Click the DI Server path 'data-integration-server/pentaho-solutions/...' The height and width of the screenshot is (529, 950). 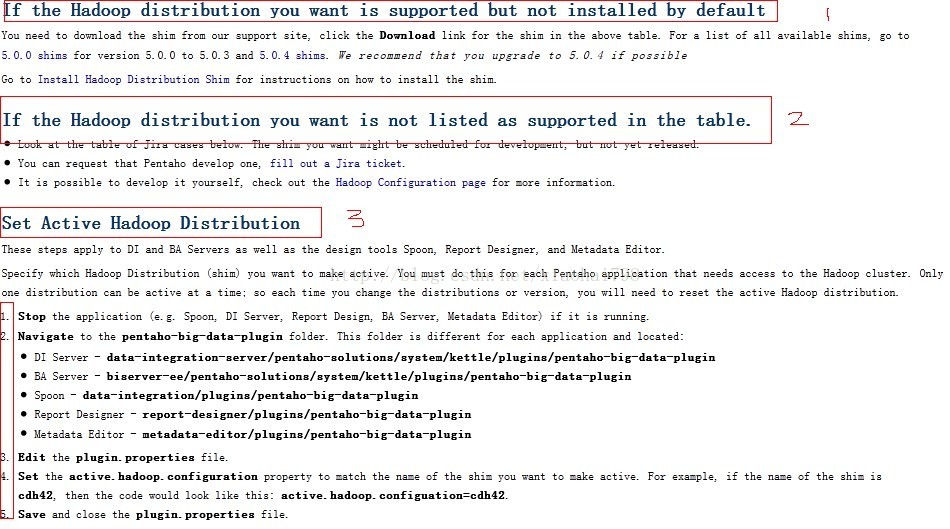click(411, 358)
